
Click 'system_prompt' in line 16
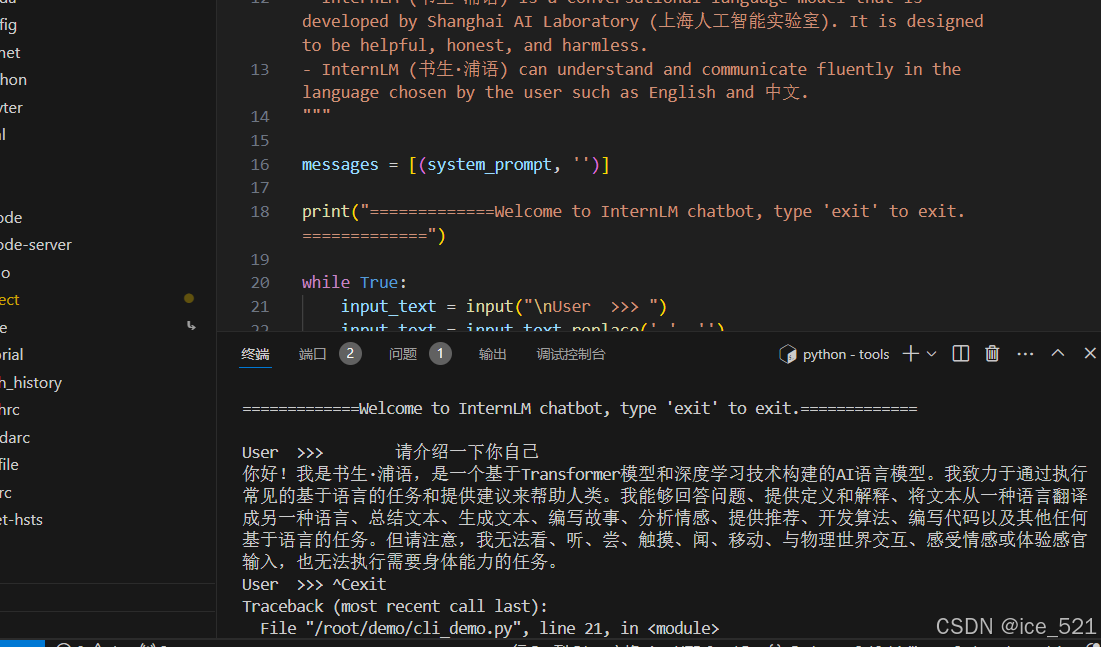tap(489, 164)
